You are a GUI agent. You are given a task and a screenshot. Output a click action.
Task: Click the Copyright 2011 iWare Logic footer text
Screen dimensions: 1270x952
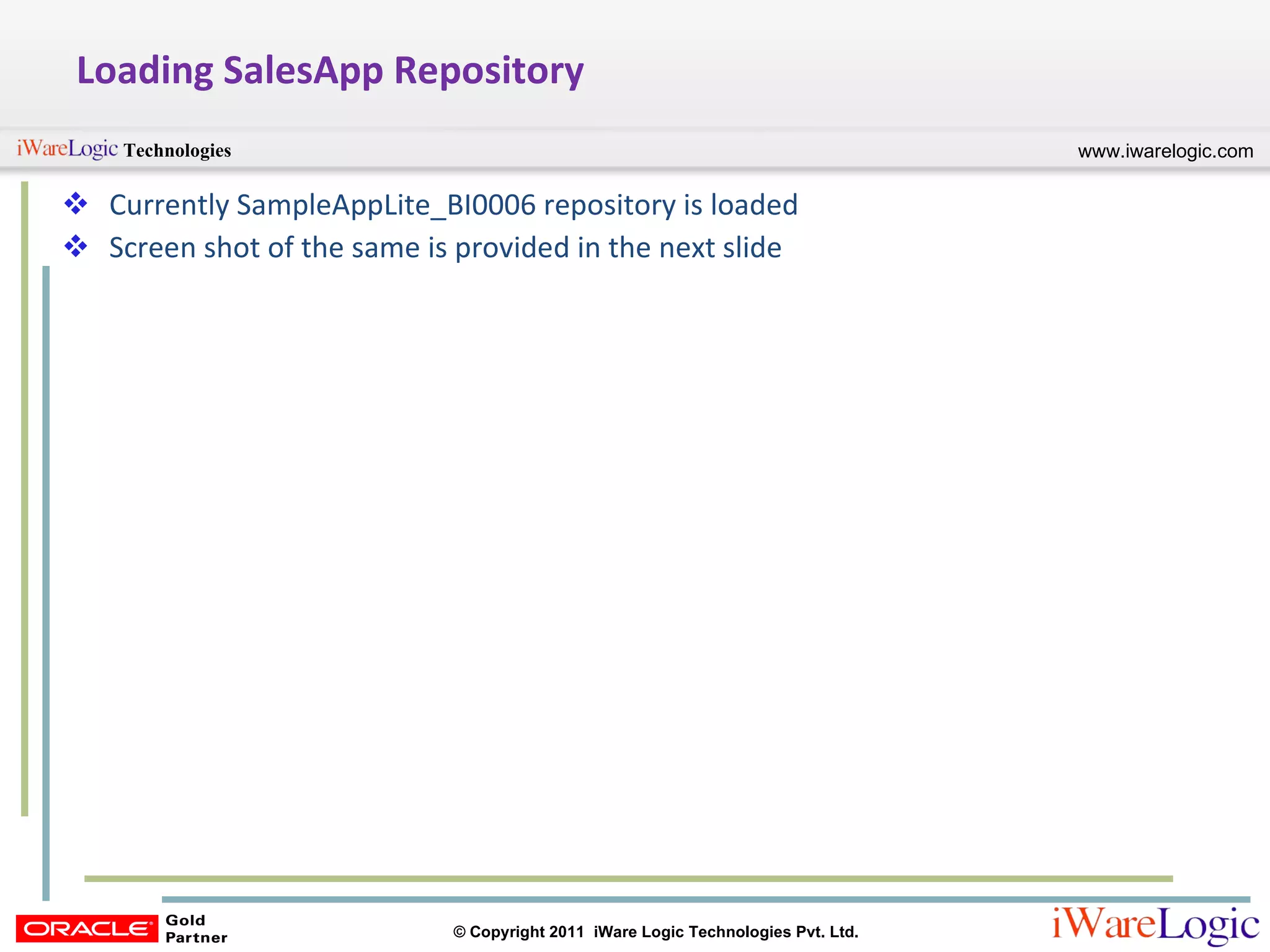pos(655,932)
